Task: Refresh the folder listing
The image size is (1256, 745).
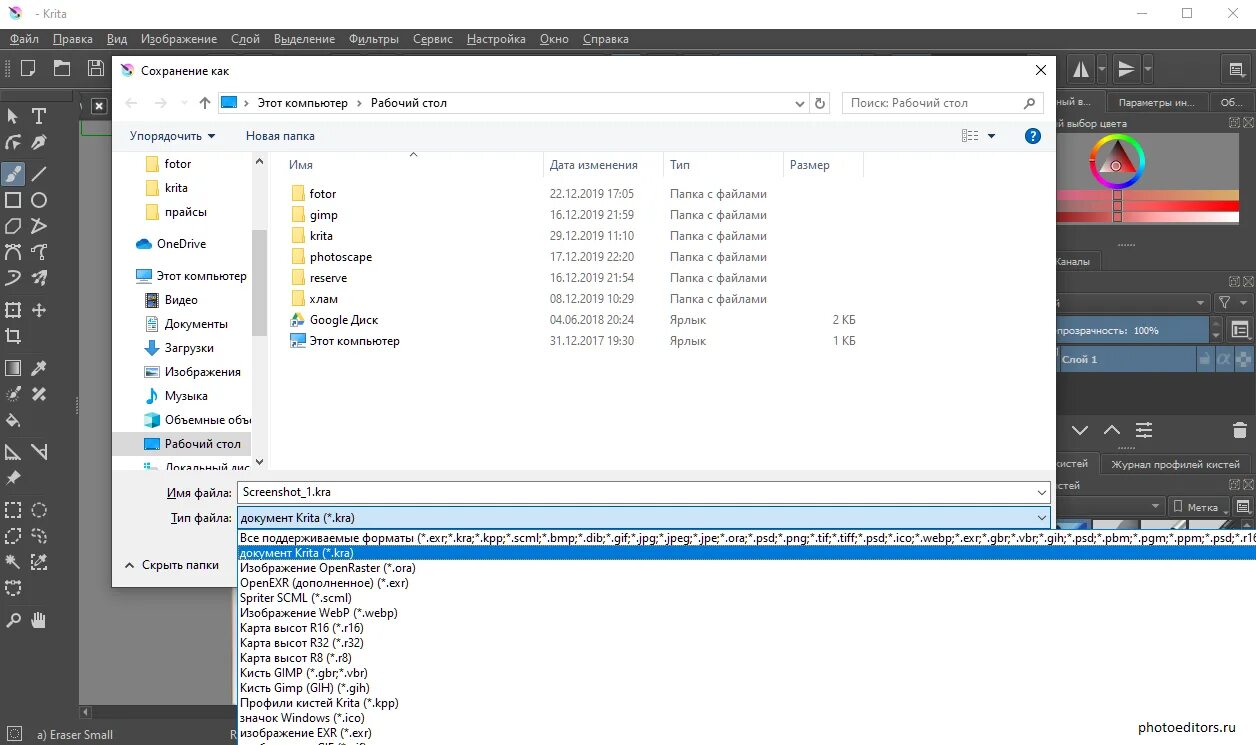Action: click(821, 103)
